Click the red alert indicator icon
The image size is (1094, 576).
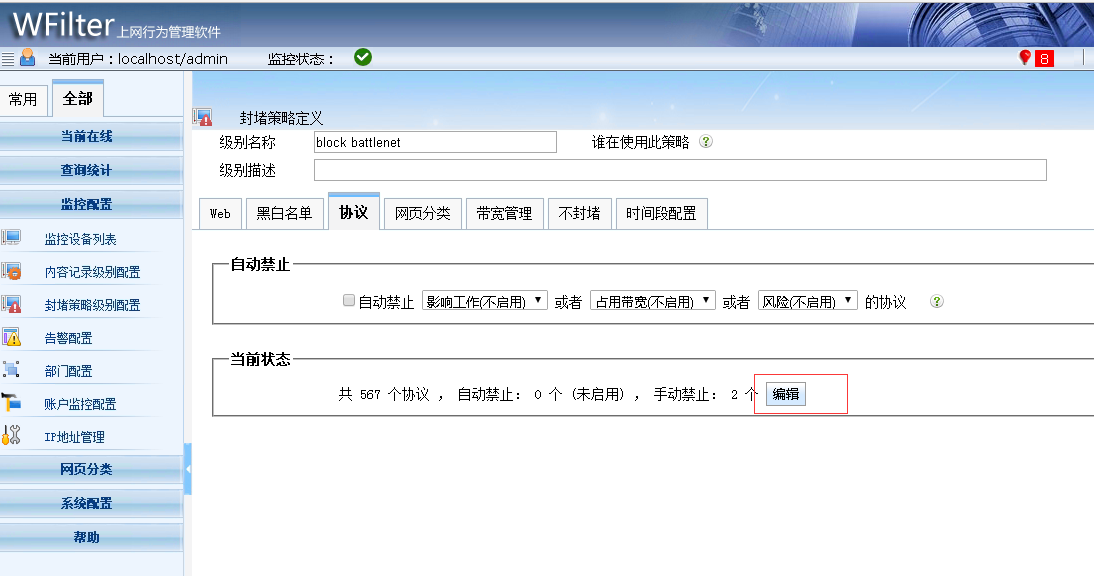[1024, 58]
